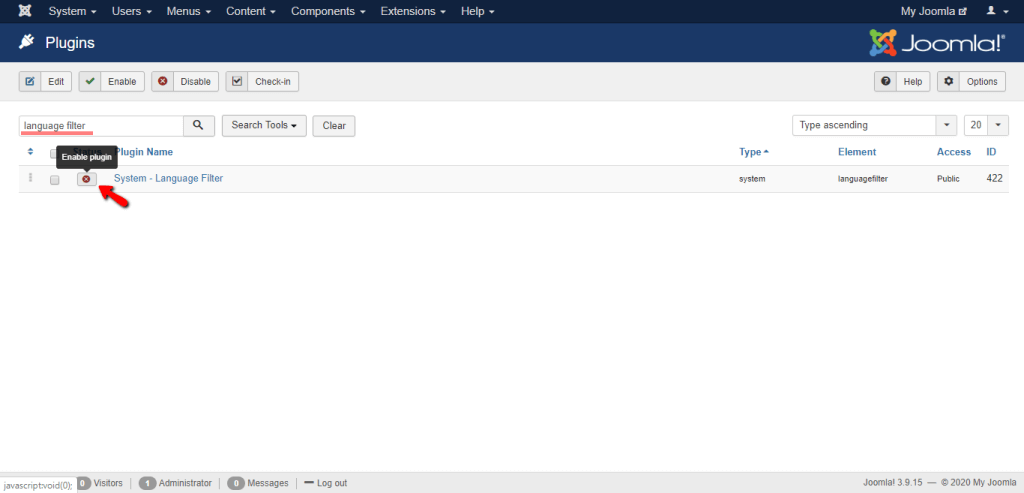Click the Joomla! brand logo in header
1024x493 pixels.
[937, 43]
